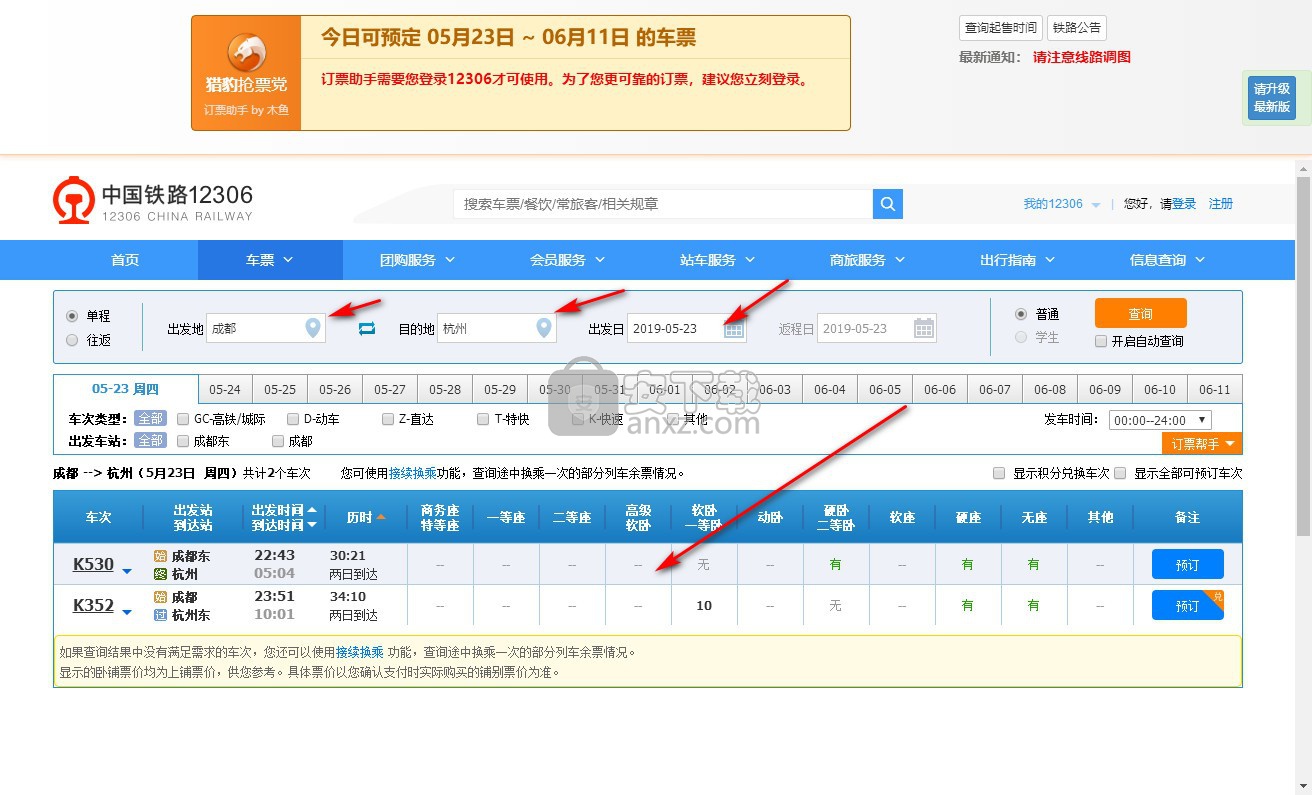Viewport: 1312px width, 795px height.
Task: Open the 会员服务 menu
Action: (x=567, y=260)
